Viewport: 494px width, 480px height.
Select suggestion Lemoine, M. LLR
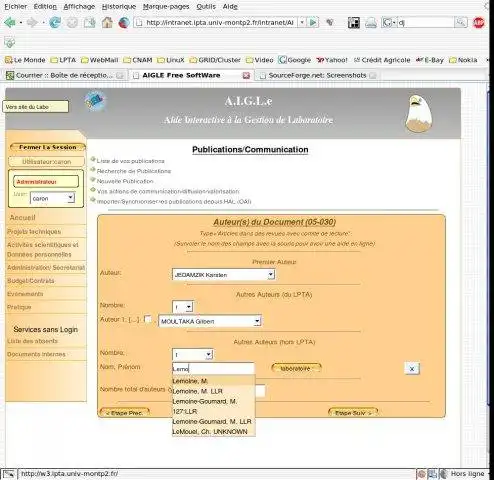[x=197, y=391]
